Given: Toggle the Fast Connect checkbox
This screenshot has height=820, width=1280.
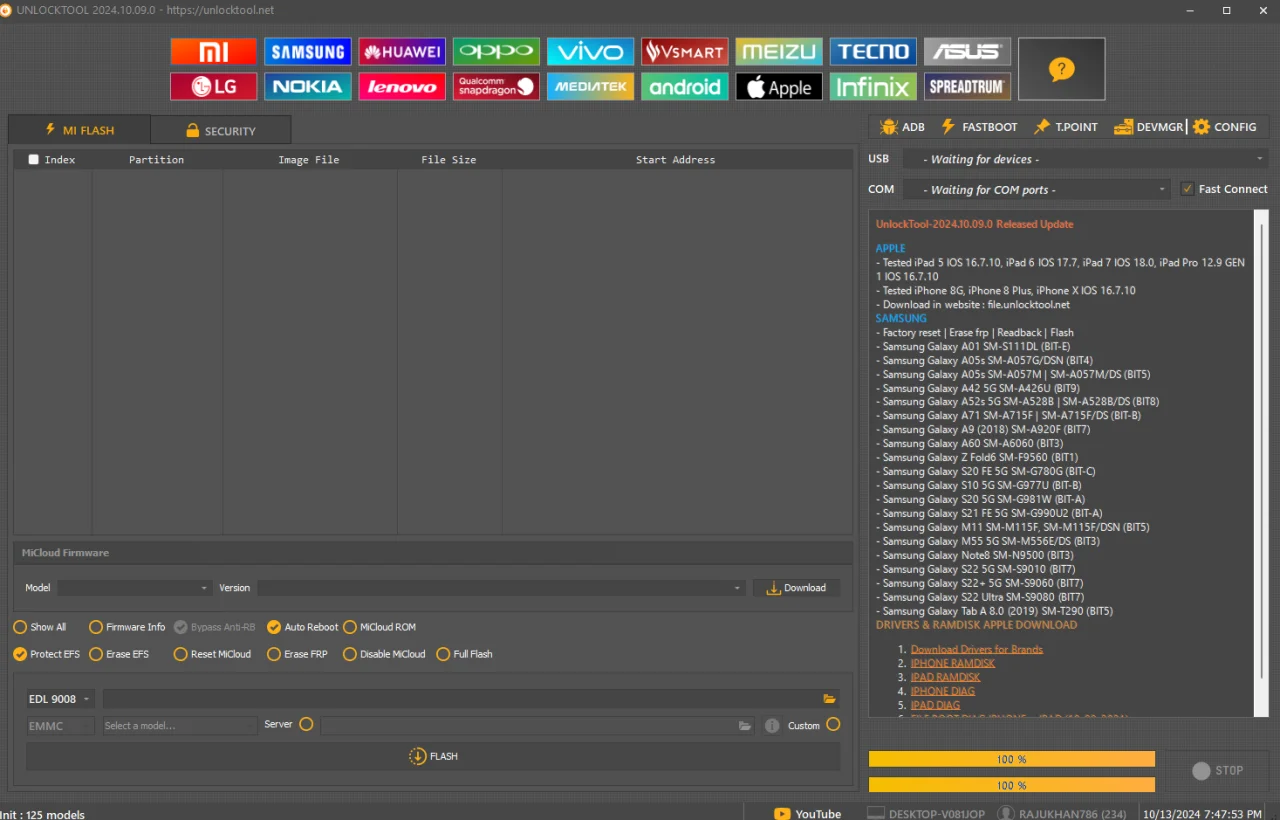Looking at the screenshot, I should (x=1187, y=189).
